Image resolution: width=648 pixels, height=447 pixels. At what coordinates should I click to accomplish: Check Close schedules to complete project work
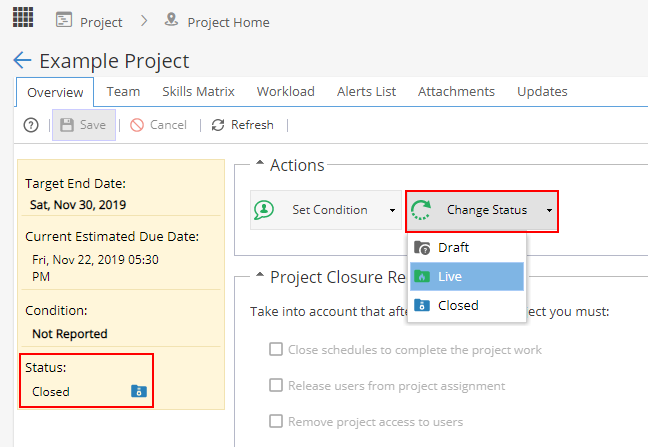coord(276,349)
